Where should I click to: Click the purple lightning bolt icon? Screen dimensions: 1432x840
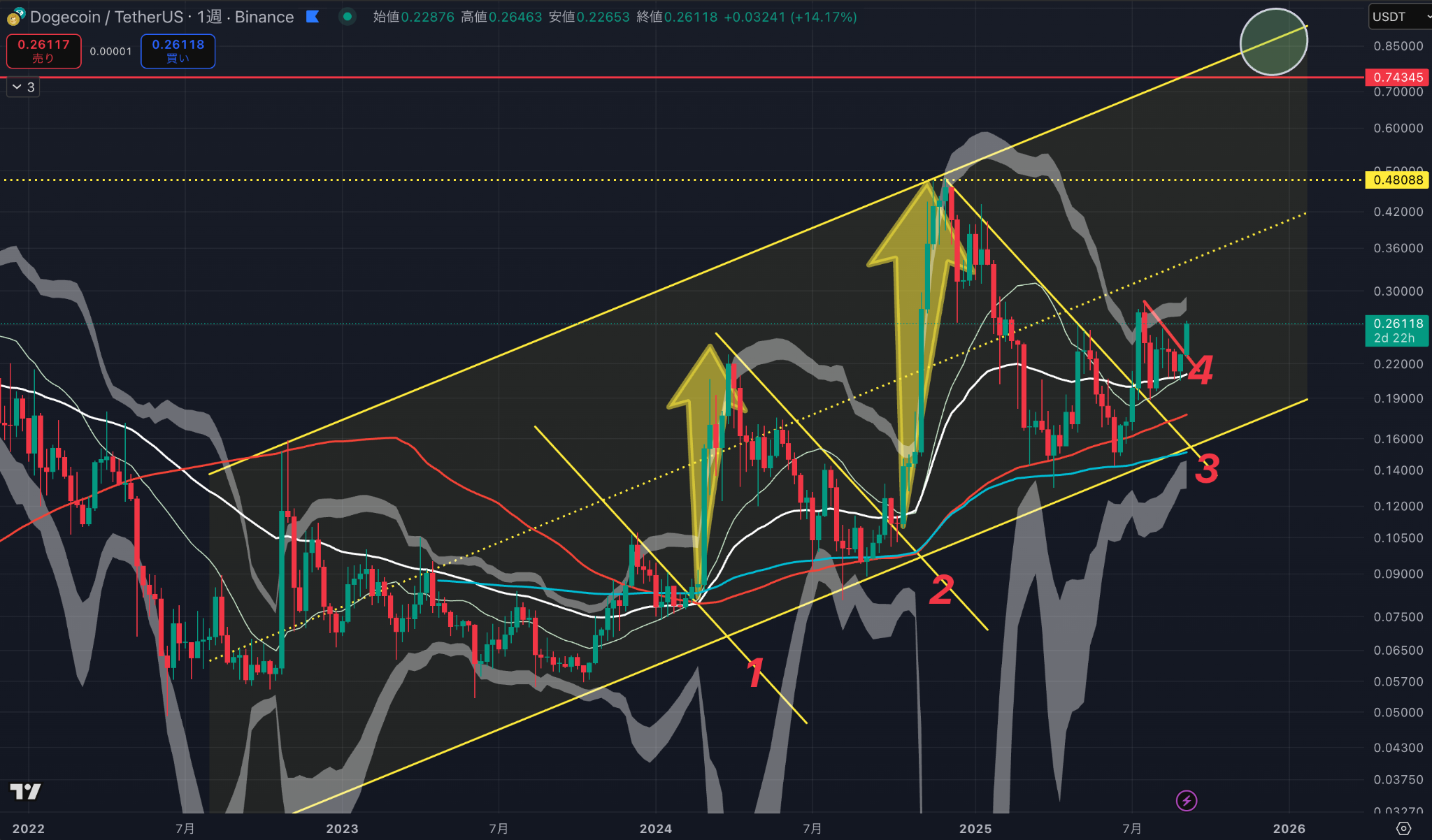tap(1187, 800)
